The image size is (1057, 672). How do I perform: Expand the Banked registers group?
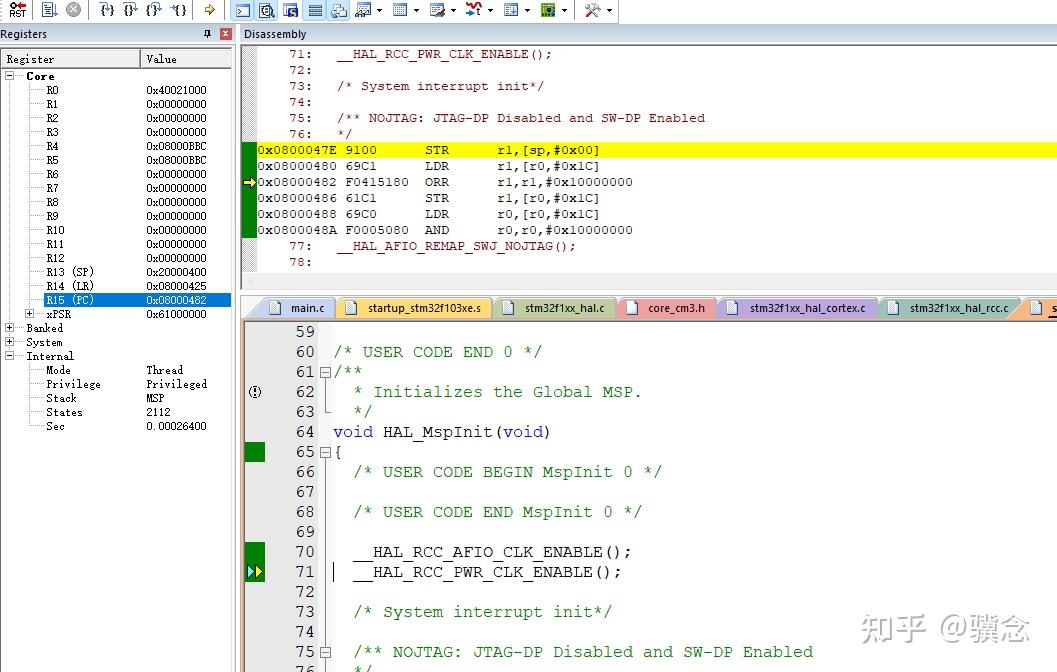coord(10,328)
